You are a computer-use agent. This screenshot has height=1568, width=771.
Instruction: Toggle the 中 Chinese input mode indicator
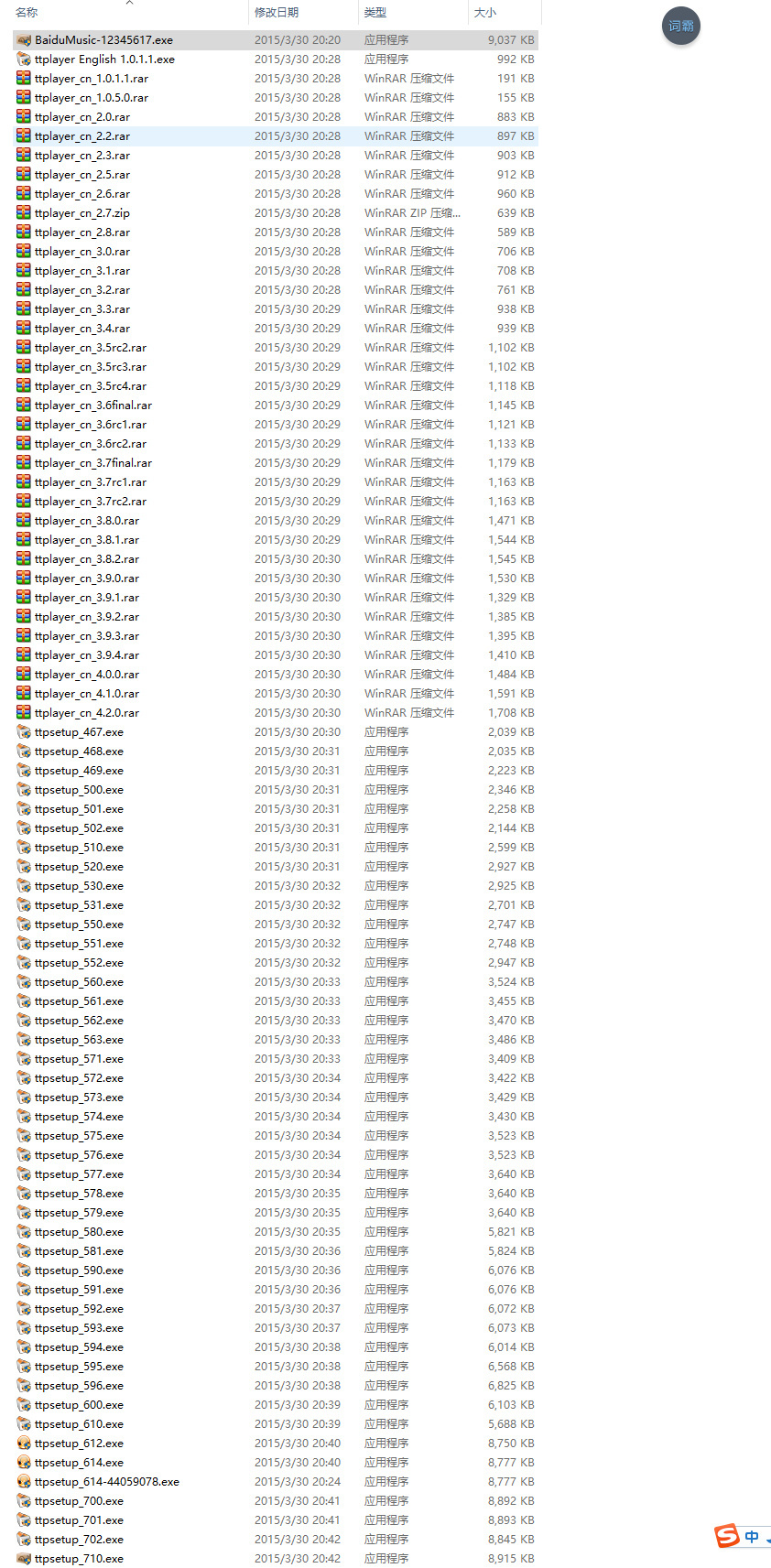tap(752, 1537)
